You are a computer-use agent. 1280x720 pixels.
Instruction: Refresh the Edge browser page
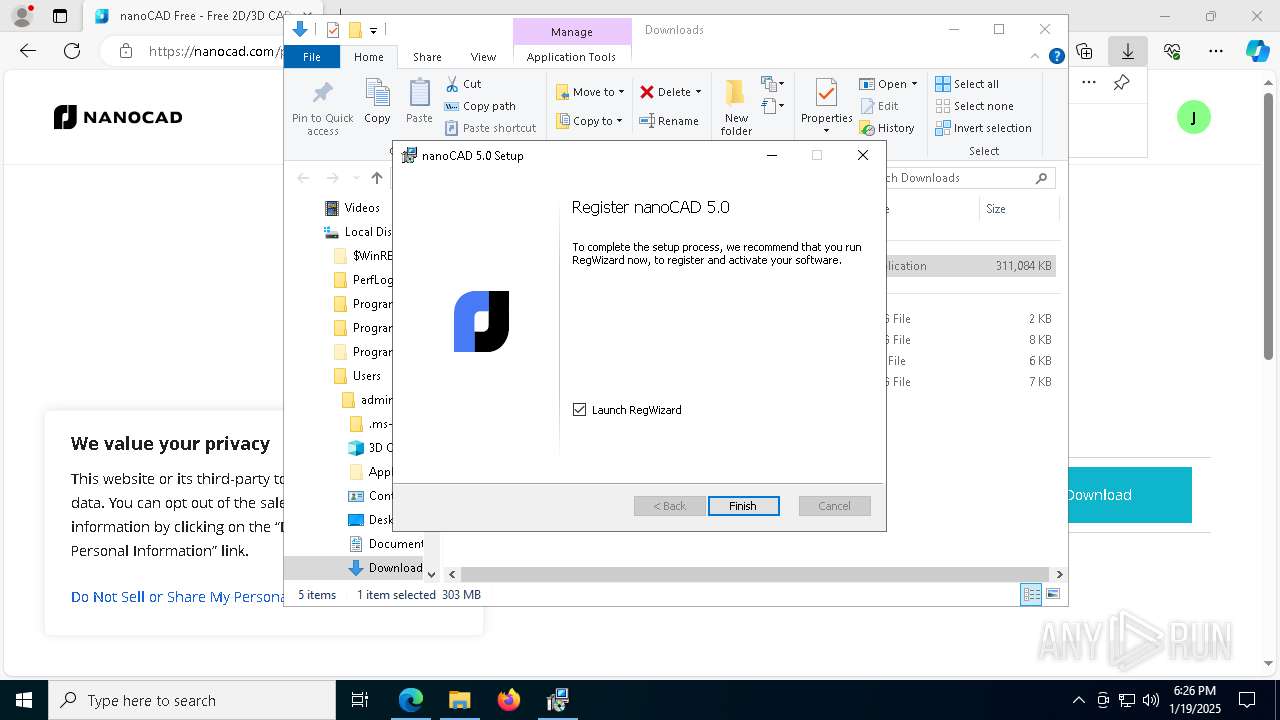click(x=72, y=51)
